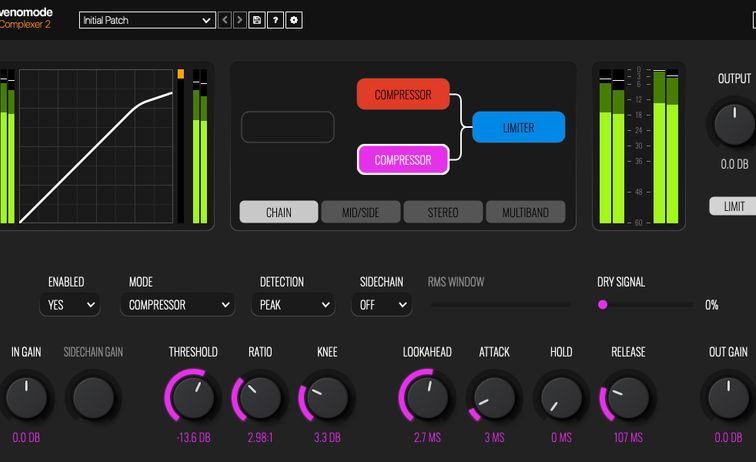Open the Enabled YES dropdown

pos(70,305)
